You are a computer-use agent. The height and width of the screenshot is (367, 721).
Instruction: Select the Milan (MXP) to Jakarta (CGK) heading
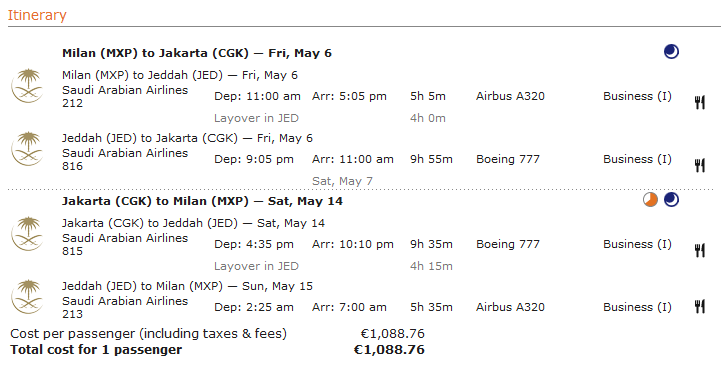tap(197, 53)
